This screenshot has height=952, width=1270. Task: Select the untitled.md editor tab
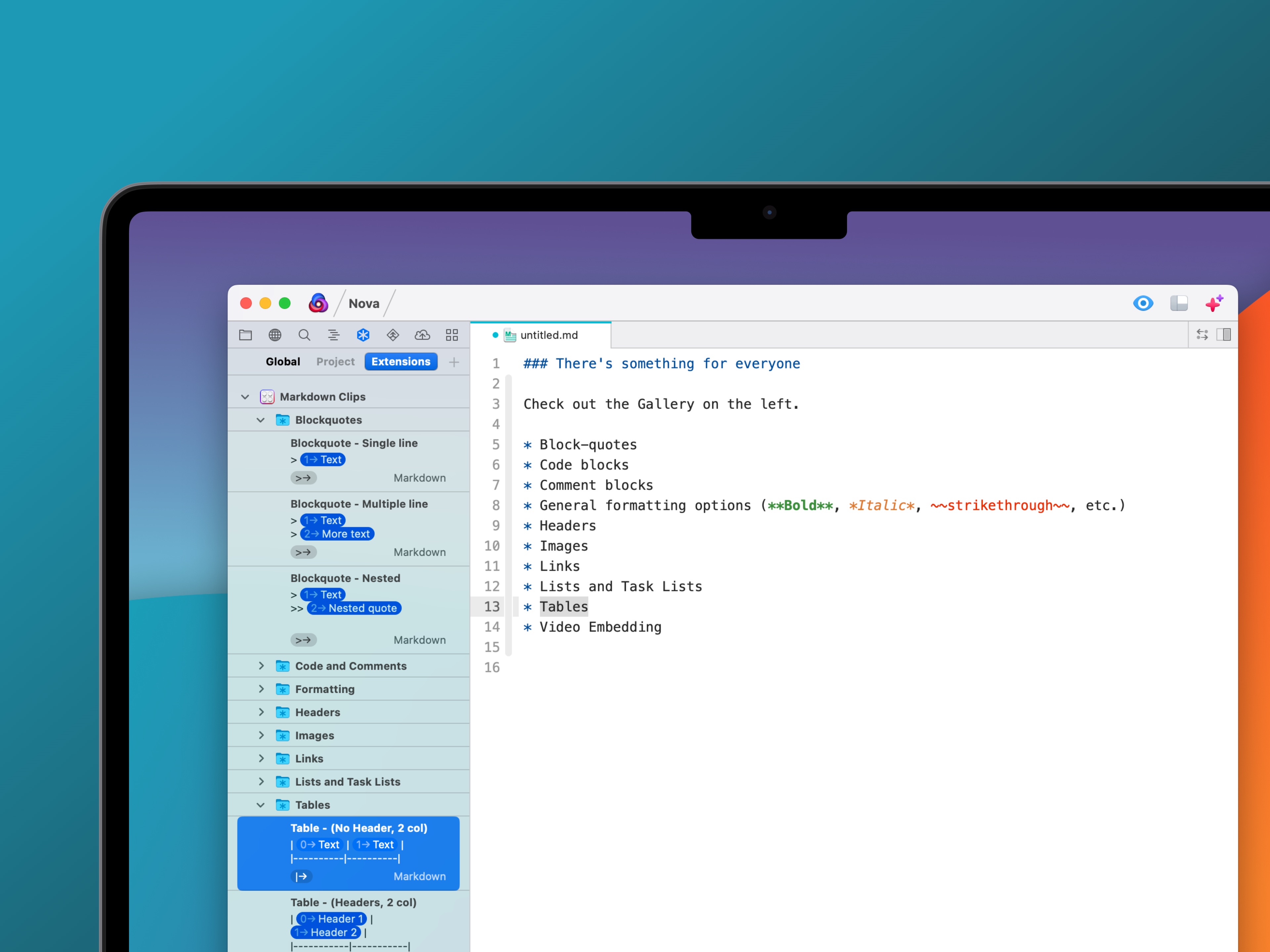tap(541, 335)
